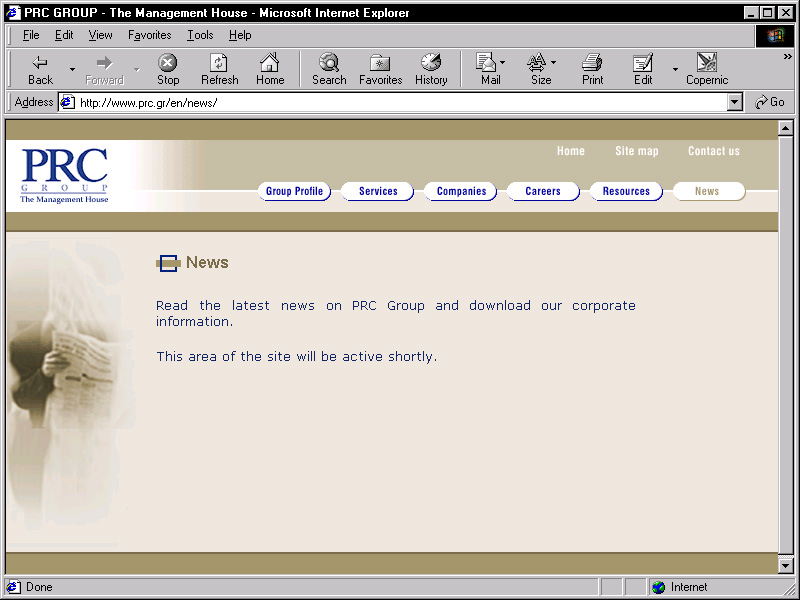
Task: Open the Resources nav tab
Action: (x=626, y=191)
